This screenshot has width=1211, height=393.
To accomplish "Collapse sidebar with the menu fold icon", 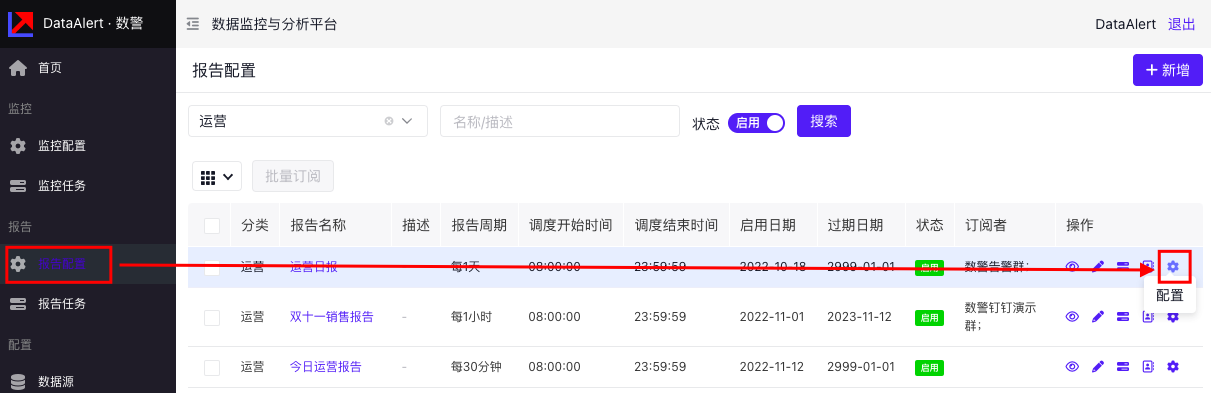I will [193, 24].
